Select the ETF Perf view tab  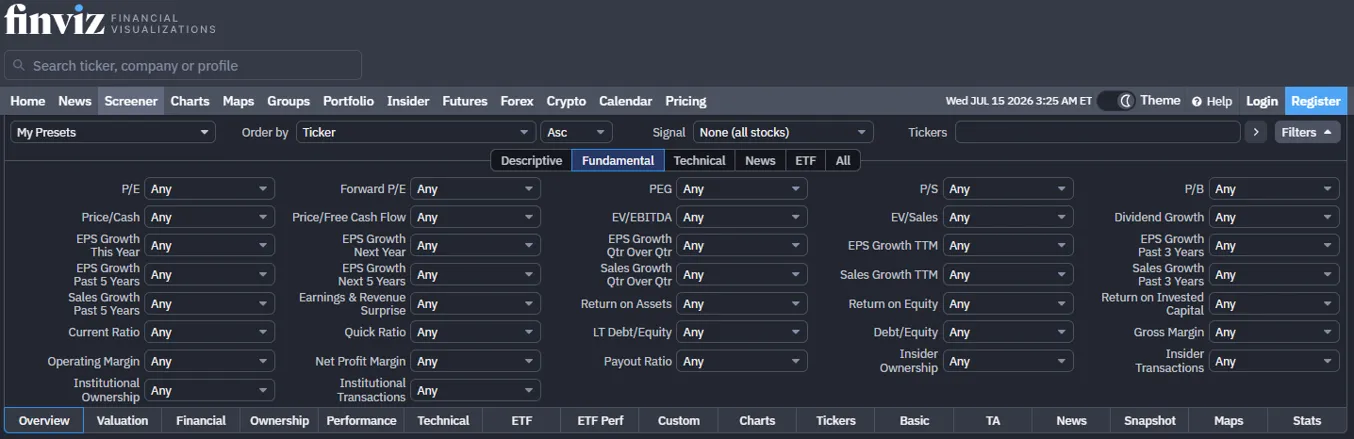click(x=599, y=421)
